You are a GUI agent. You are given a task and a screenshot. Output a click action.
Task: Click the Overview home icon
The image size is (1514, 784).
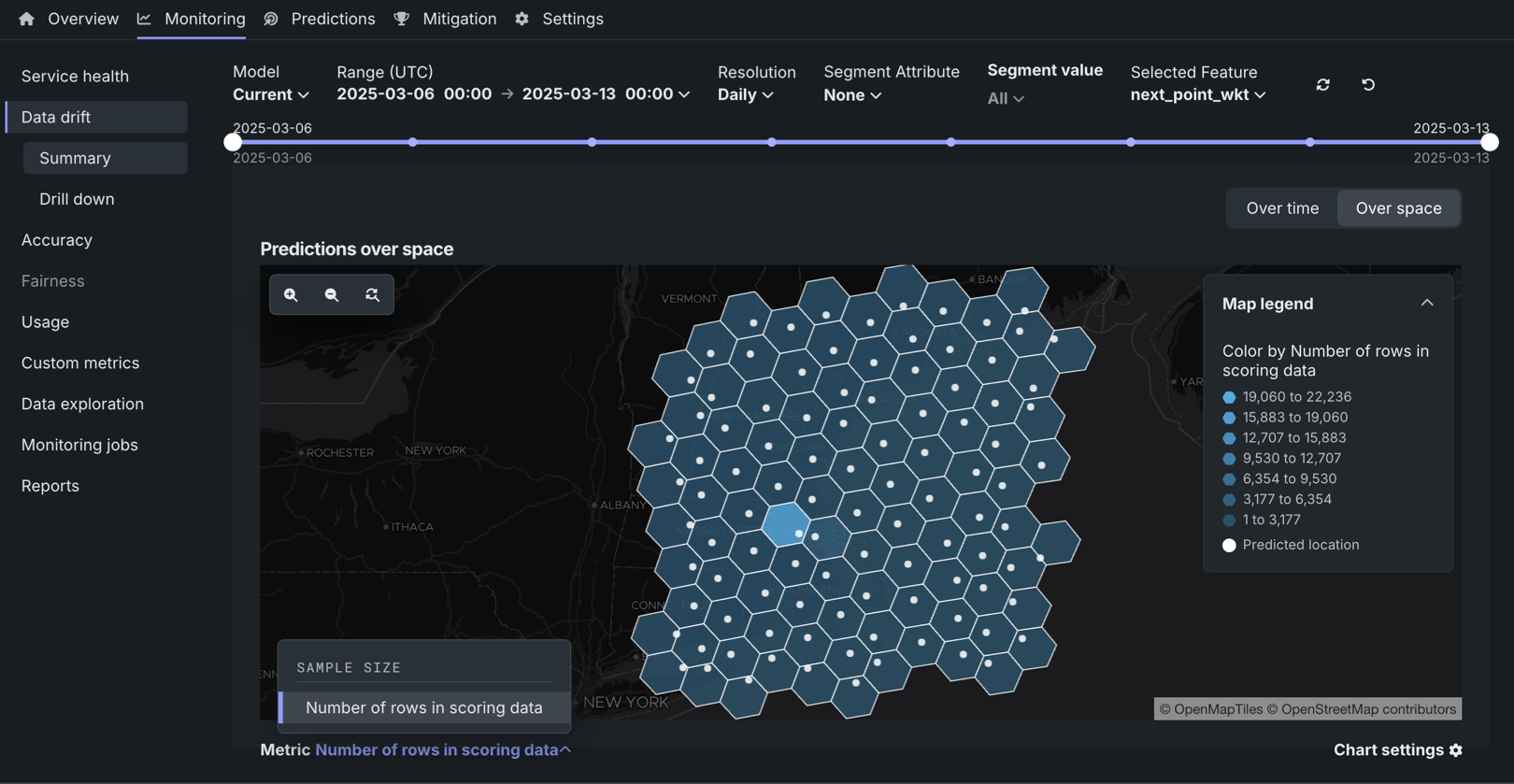[26, 19]
